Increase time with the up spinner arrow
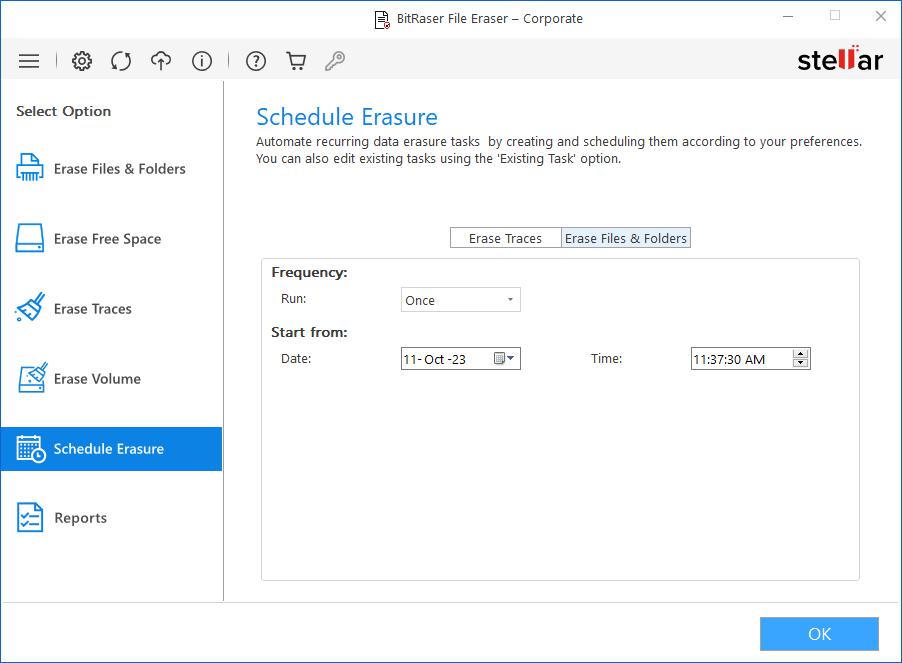Screen dimensions: 902x663 (x=801, y=354)
